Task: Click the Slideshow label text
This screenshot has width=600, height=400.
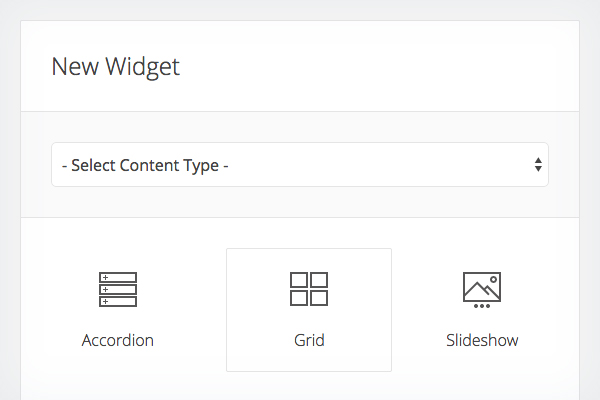Action: pos(482,340)
